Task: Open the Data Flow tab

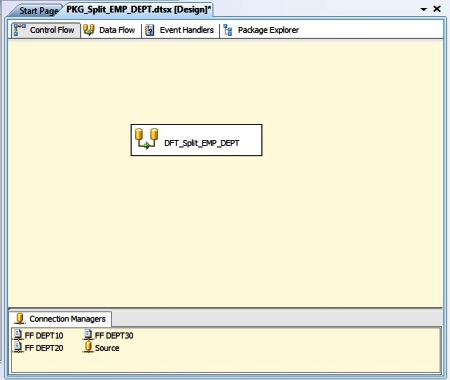Action: (110, 30)
